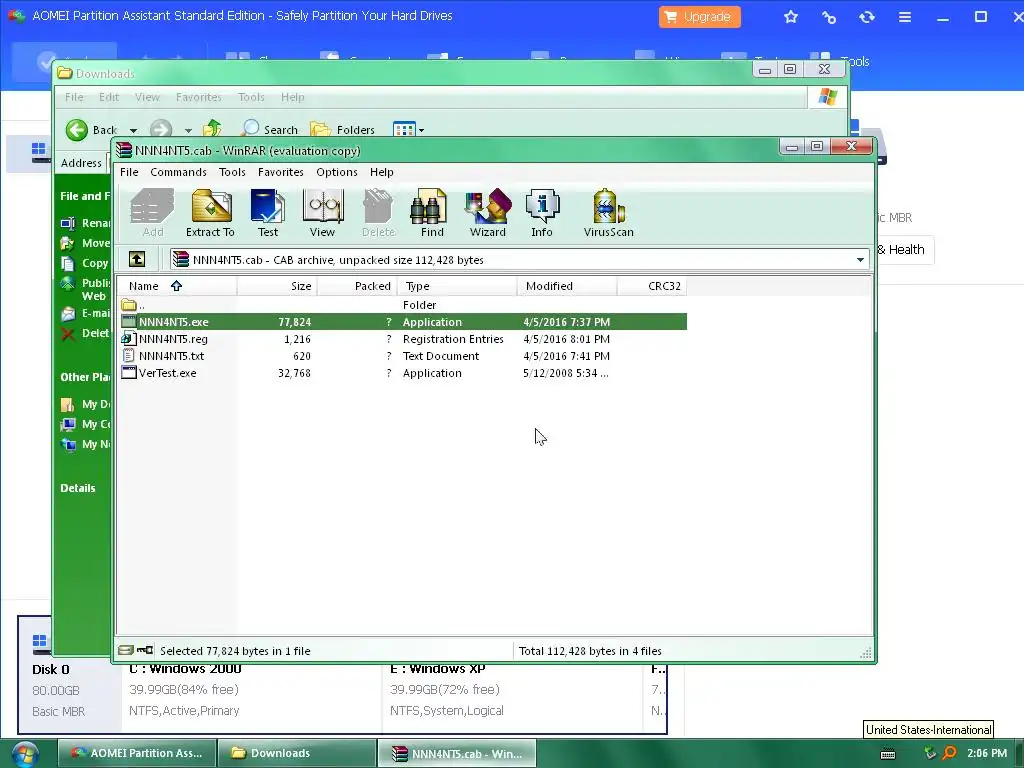
Task: Click the keyboard icon in system tray
Action: point(888,754)
